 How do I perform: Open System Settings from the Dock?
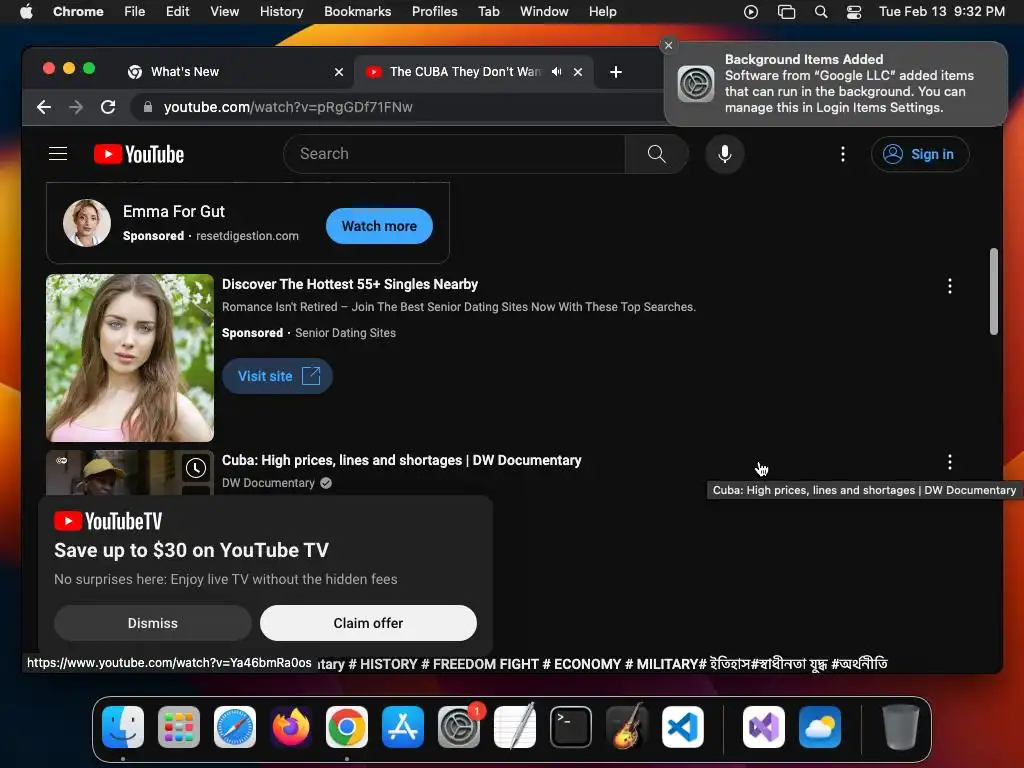click(459, 727)
